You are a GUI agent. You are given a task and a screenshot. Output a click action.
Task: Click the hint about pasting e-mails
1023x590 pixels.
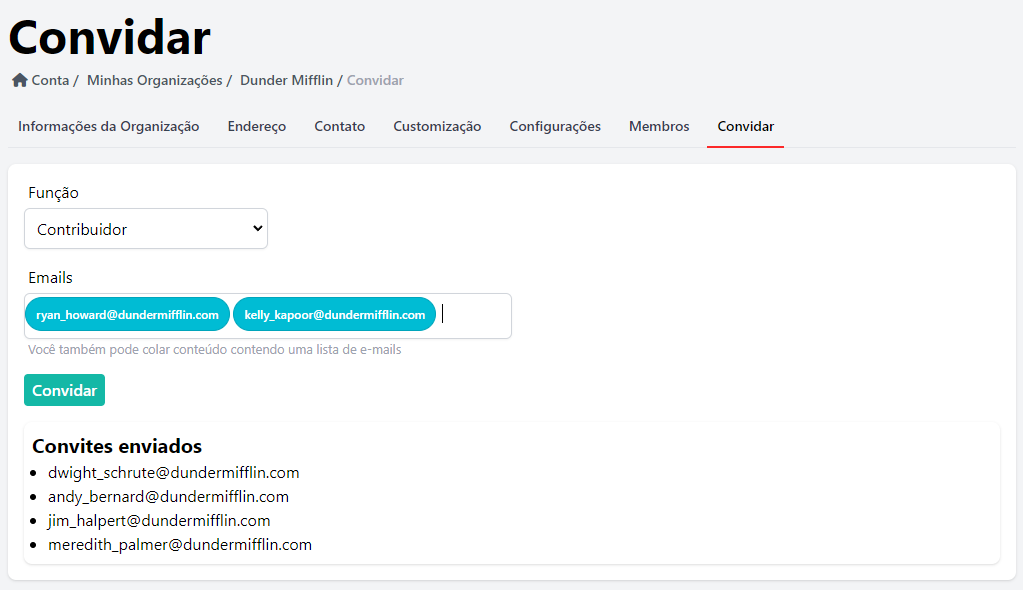point(215,350)
